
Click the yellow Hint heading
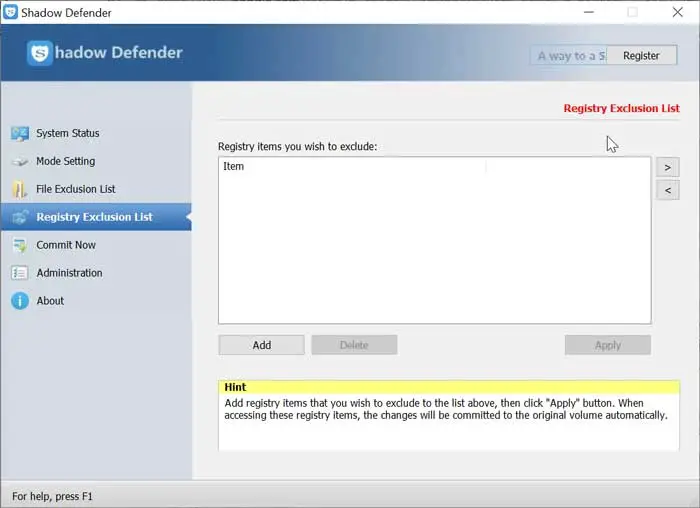(x=449, y=387)
